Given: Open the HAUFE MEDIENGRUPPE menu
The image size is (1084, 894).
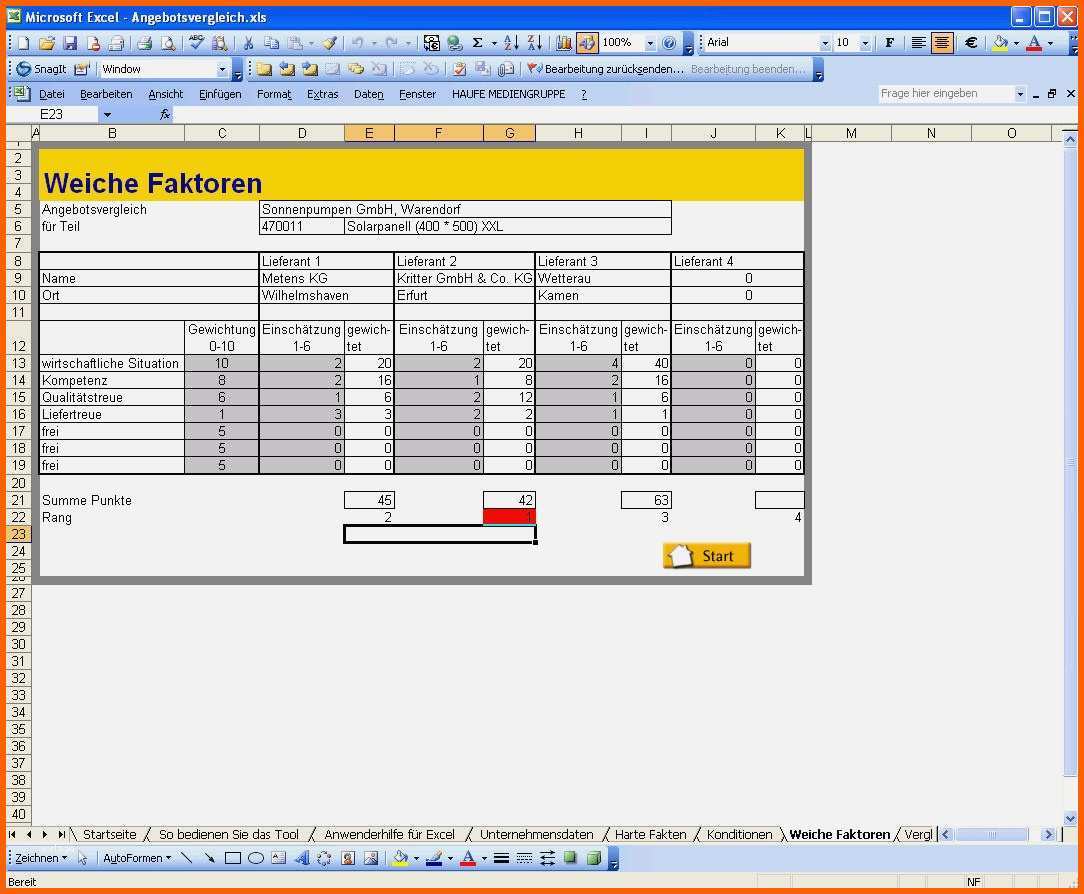Looking at the screenshot, I should pyautogui.click(x=508, y=94).
